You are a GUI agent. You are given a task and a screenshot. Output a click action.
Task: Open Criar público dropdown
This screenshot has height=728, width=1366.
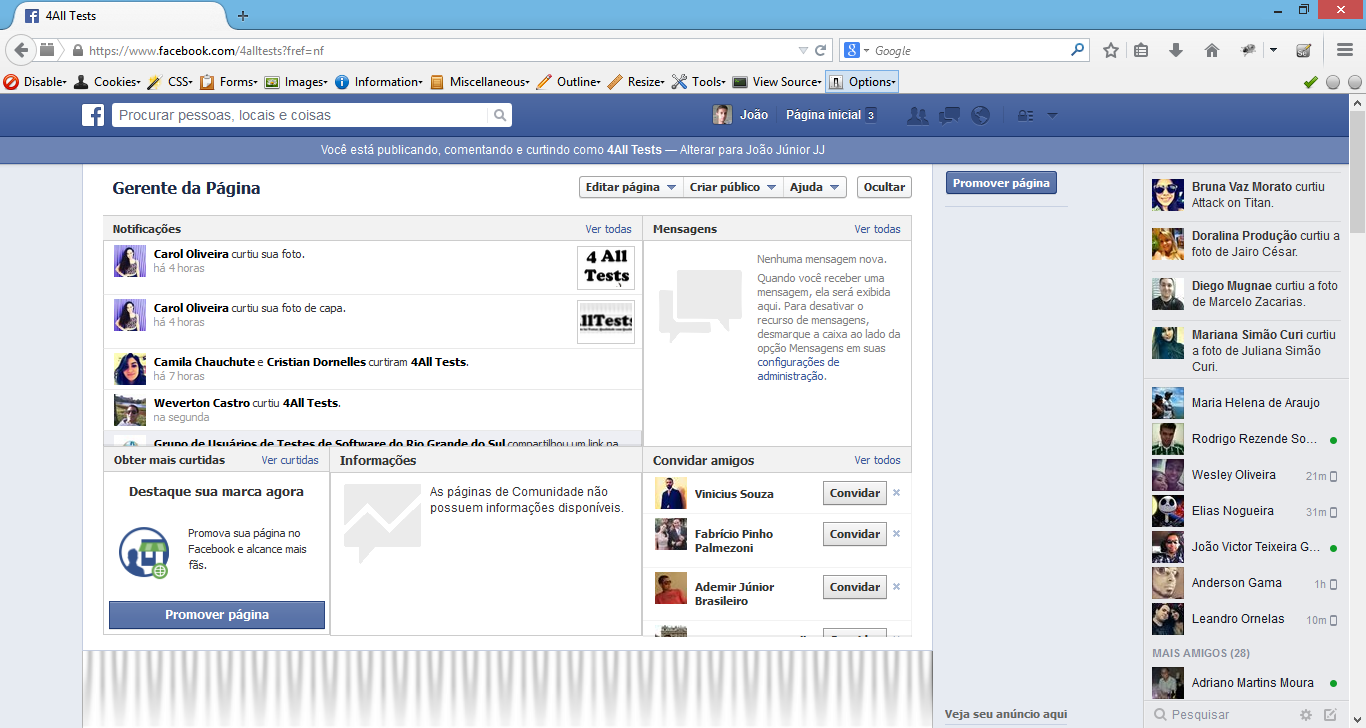[734, 187]
